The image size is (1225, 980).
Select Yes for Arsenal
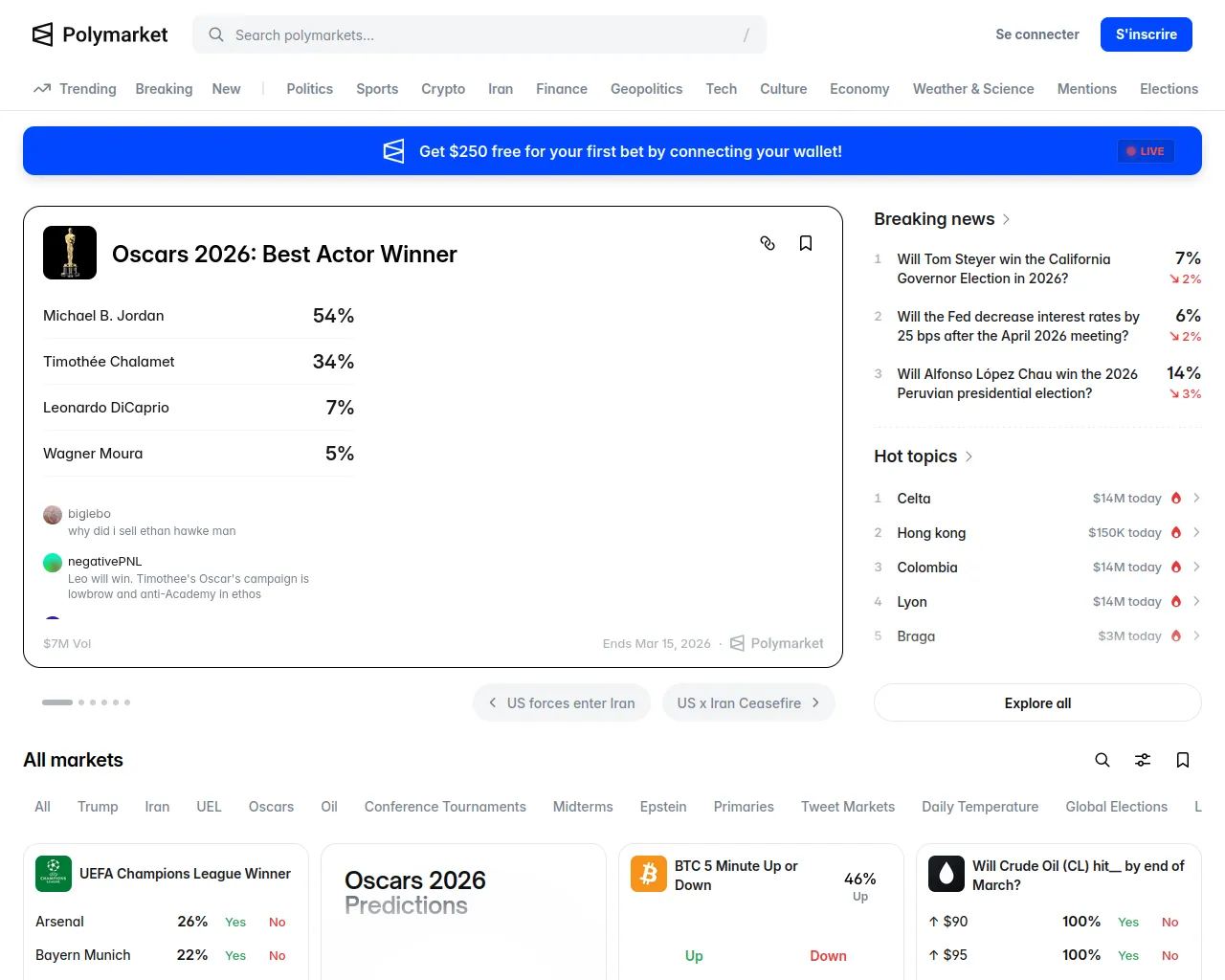click(x=235, y=922)
